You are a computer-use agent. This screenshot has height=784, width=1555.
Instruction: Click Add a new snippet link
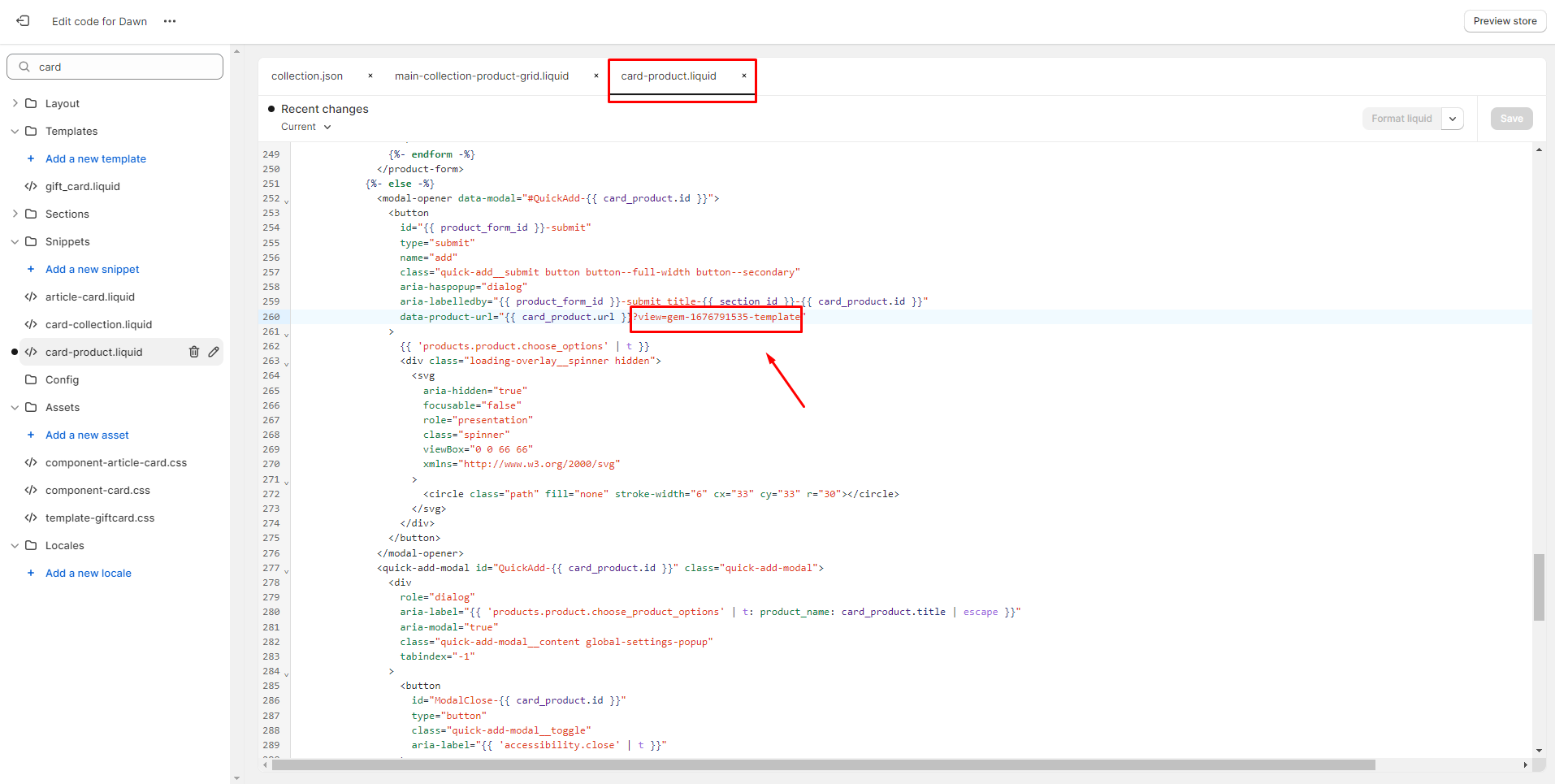tap(93, 269)
